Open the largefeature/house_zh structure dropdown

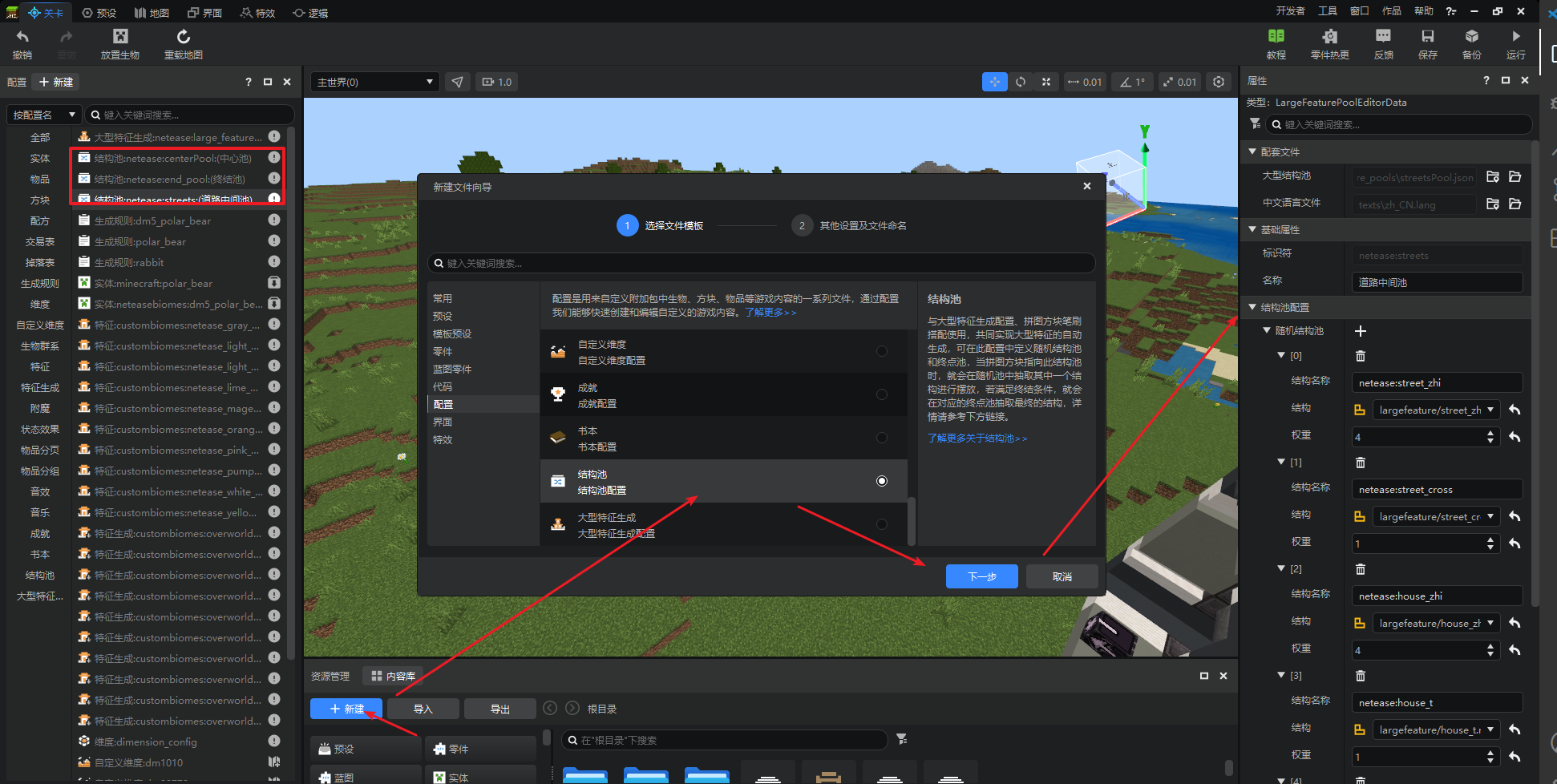pos(1436,623)
